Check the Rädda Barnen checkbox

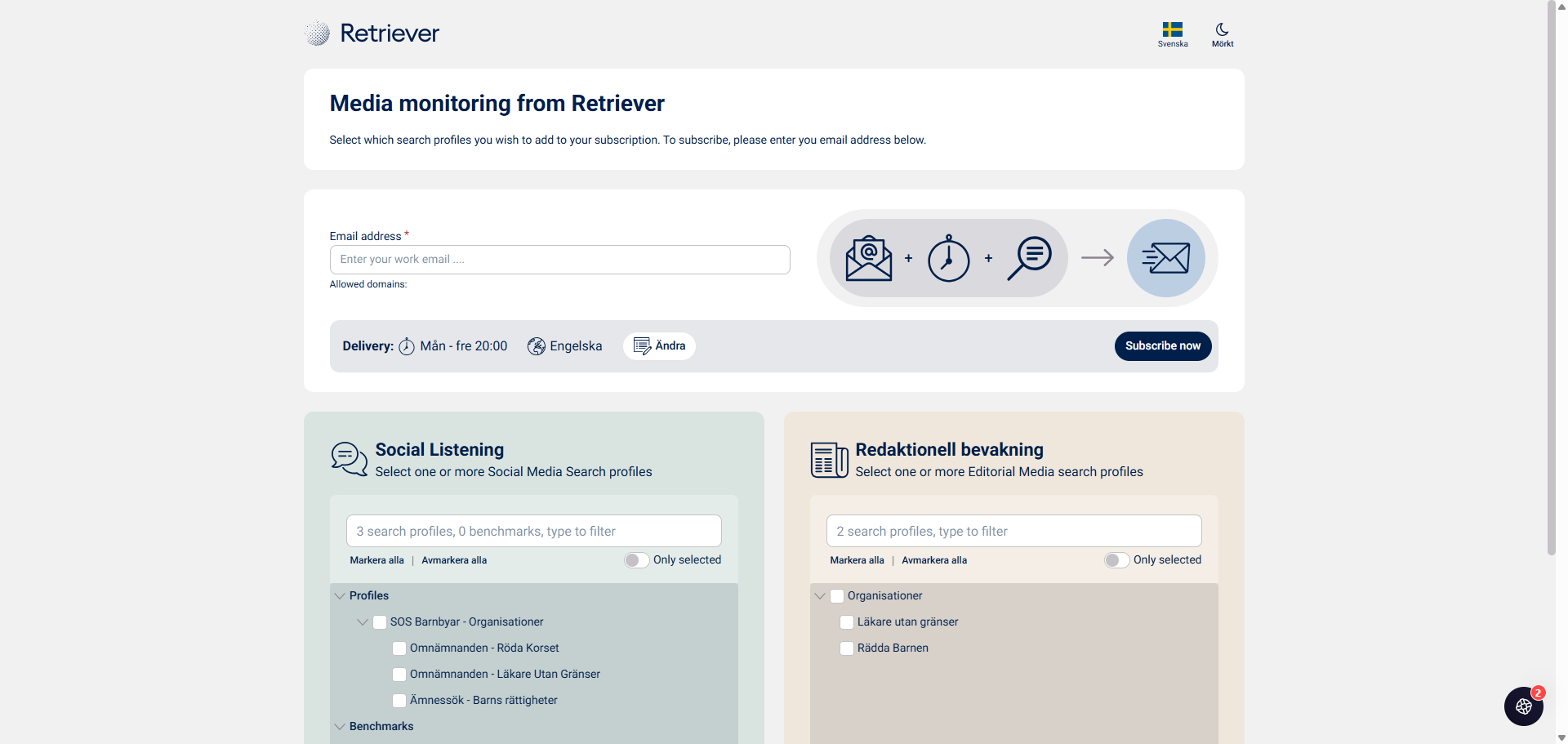click(847, 648)
